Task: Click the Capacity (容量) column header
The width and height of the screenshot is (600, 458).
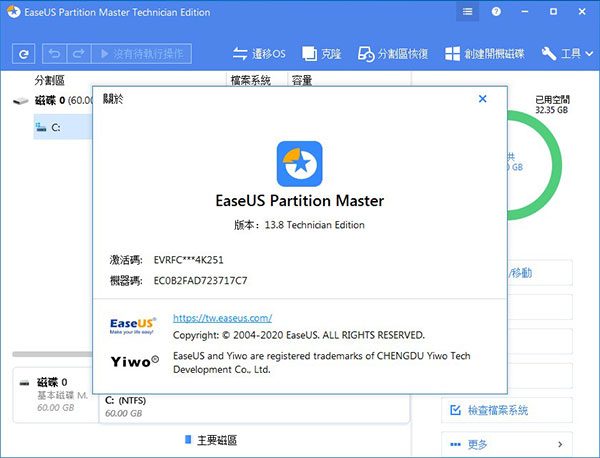Action: pos(302,80)
